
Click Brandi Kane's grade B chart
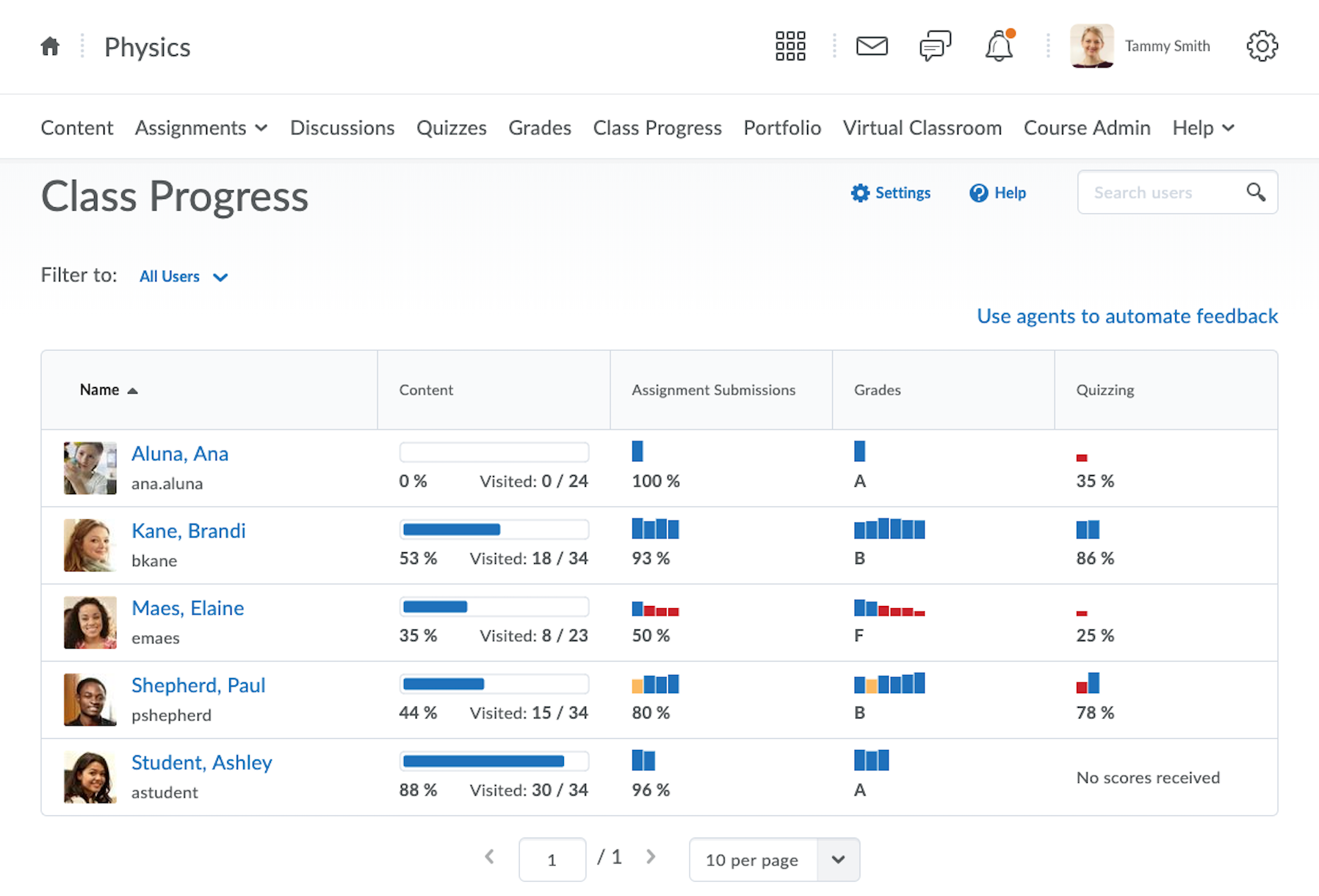click(x=889, y=528)
